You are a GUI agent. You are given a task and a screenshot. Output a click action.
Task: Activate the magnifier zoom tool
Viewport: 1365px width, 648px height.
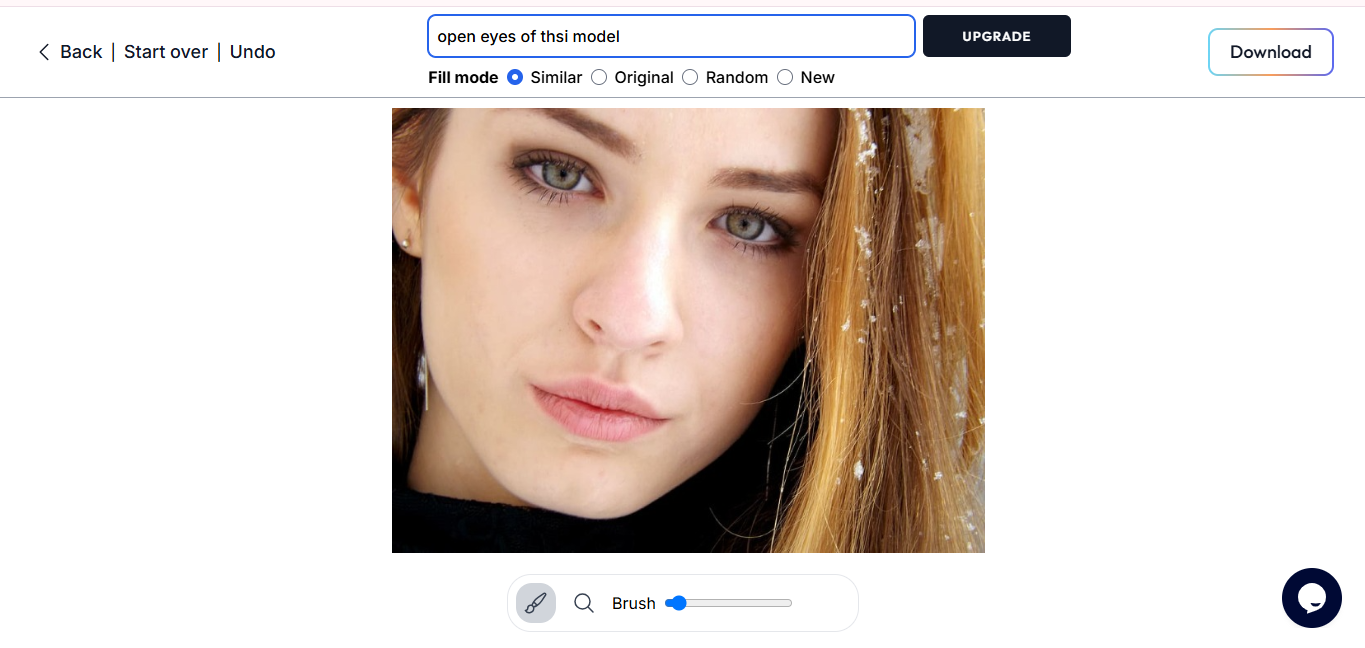[584, 603]
